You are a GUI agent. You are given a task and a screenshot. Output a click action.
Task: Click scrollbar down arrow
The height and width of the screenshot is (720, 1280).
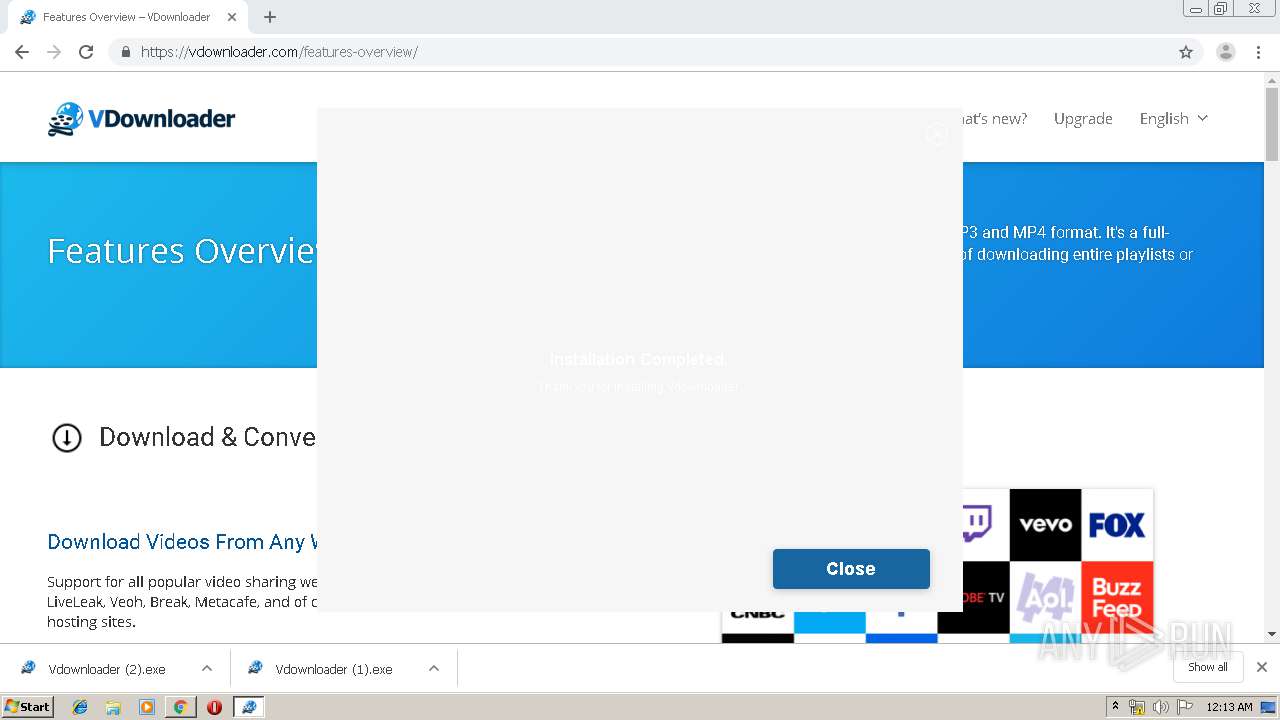(1272, 634)
